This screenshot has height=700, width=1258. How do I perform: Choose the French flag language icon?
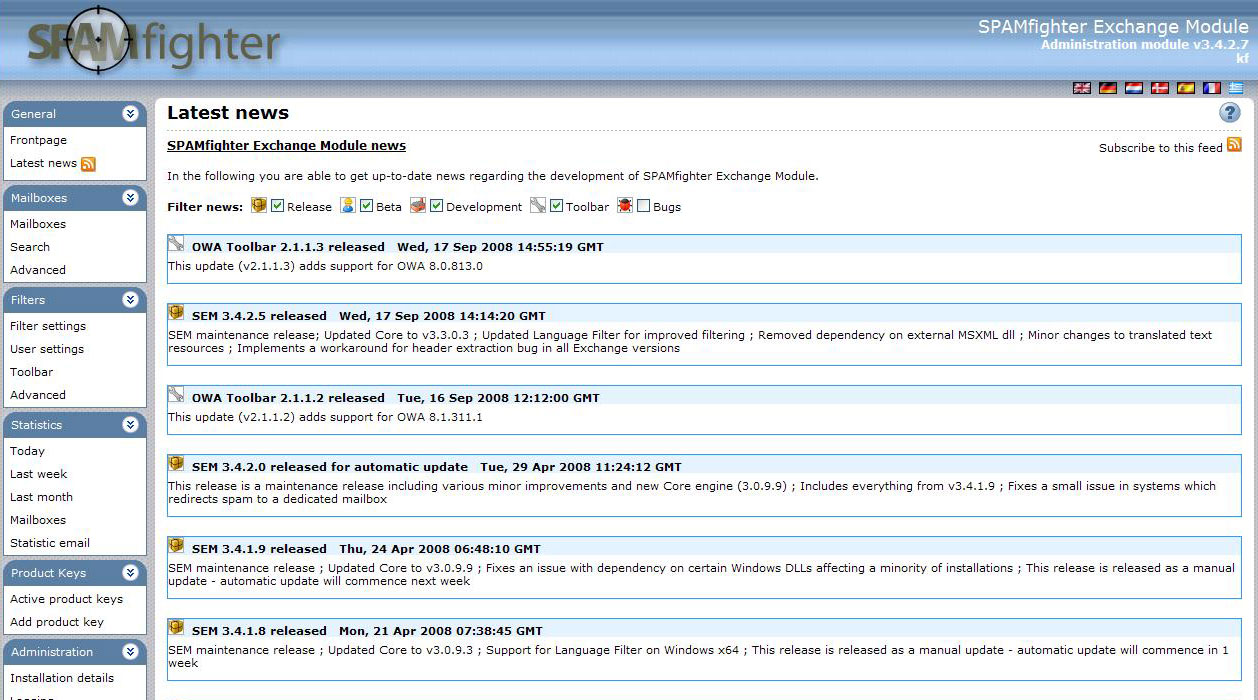(x=1212, y=88)
